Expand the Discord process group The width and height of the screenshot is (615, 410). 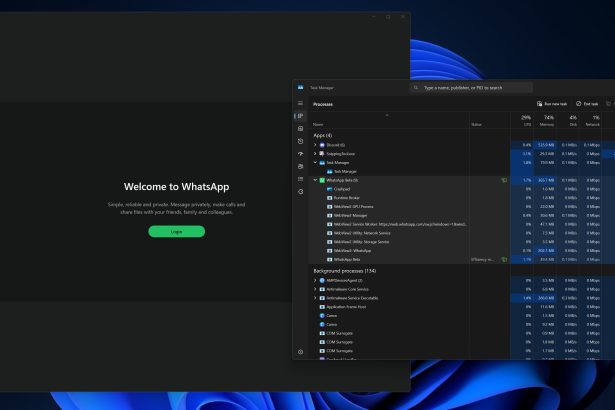click(315, 145)
